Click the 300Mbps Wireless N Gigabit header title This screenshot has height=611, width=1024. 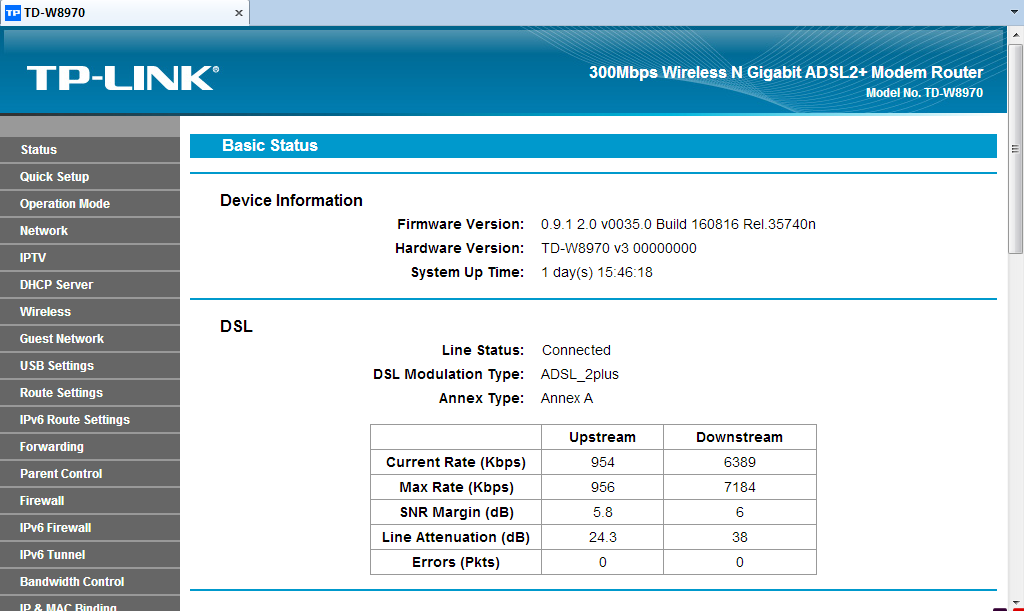pos(786,72)
